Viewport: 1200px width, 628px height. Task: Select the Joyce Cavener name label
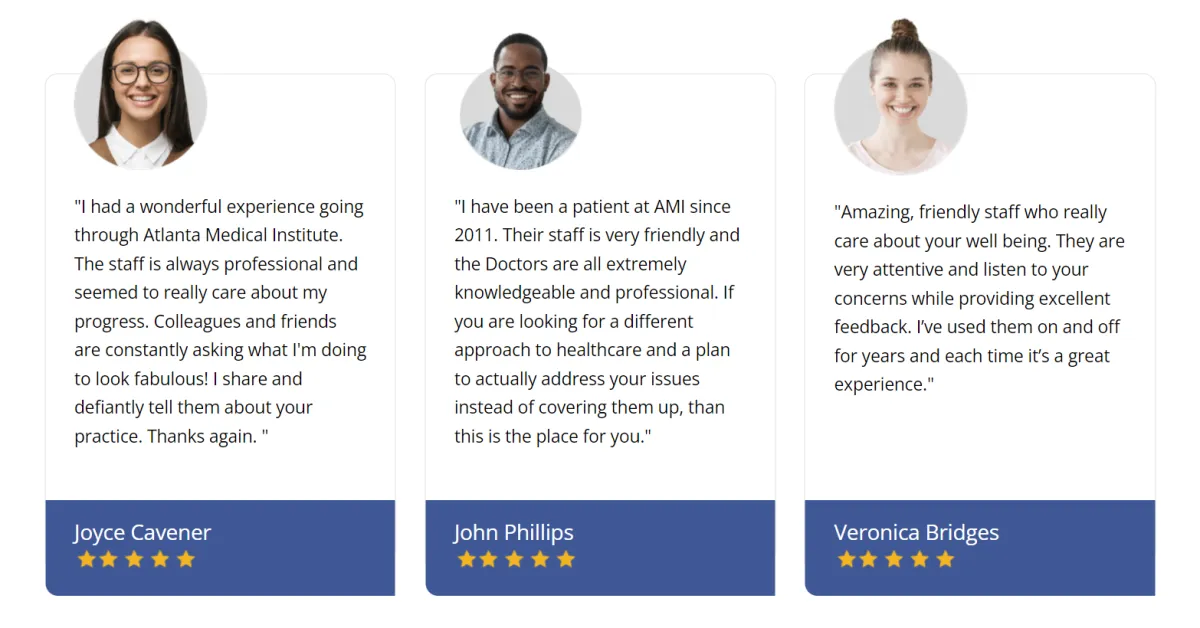142,533
